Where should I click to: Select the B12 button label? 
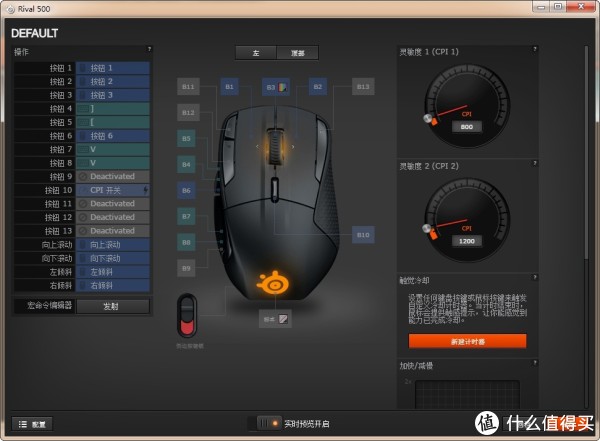[188, 113]
